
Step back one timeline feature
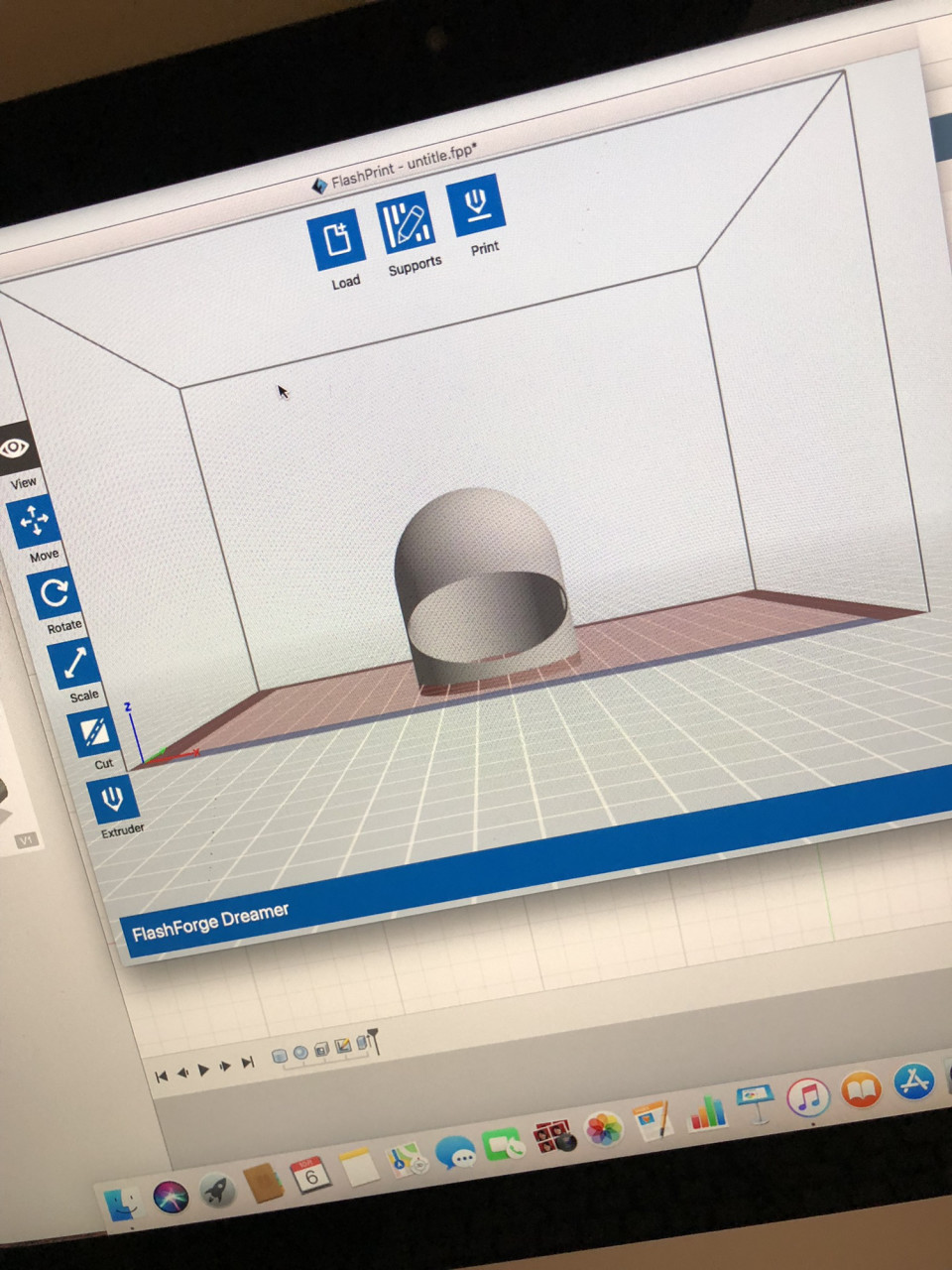(182, 1074)
